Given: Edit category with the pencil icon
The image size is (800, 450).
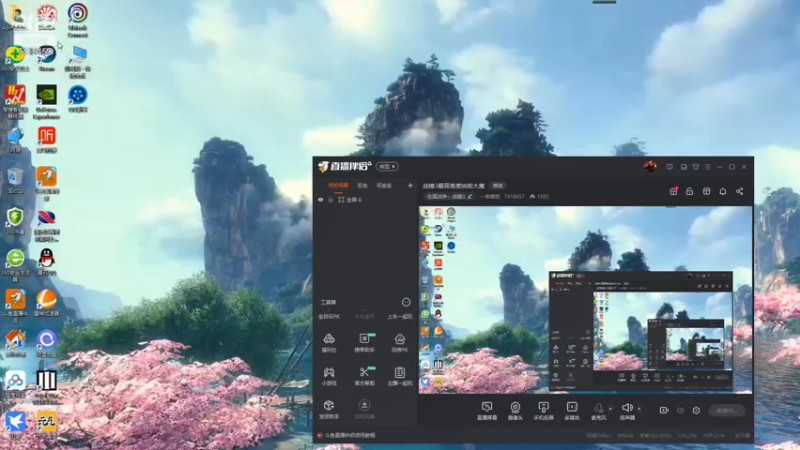Looking at the screenshot, I should [469, 196].
